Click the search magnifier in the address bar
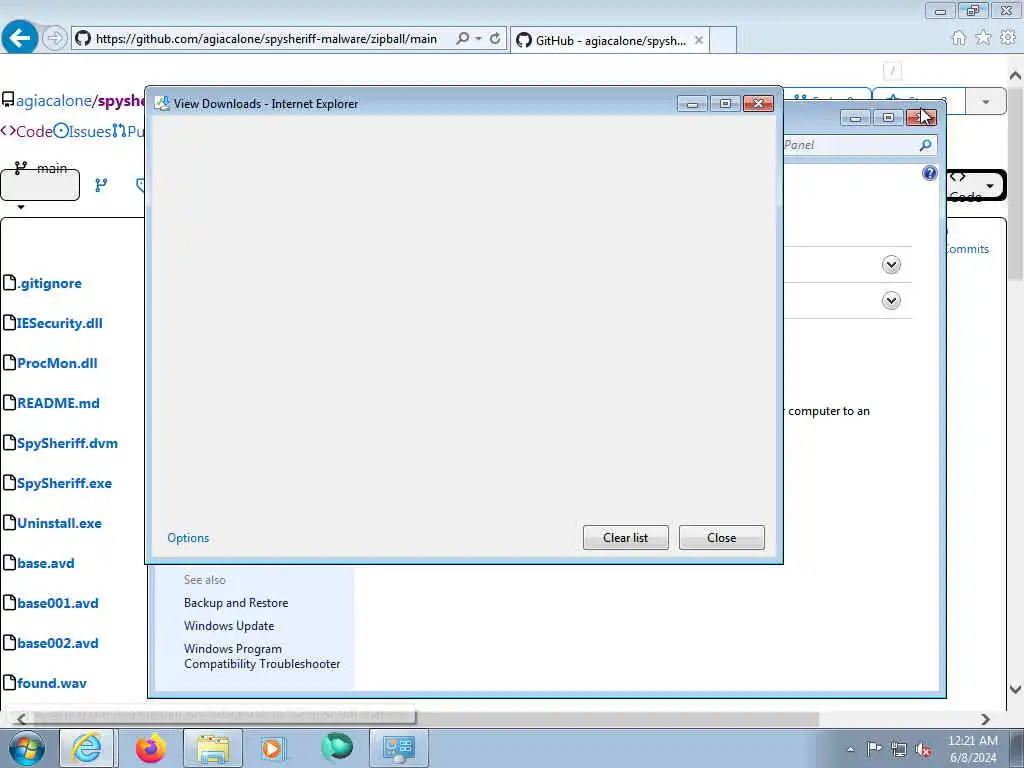The image size is (1024, 768). (462, 39)
